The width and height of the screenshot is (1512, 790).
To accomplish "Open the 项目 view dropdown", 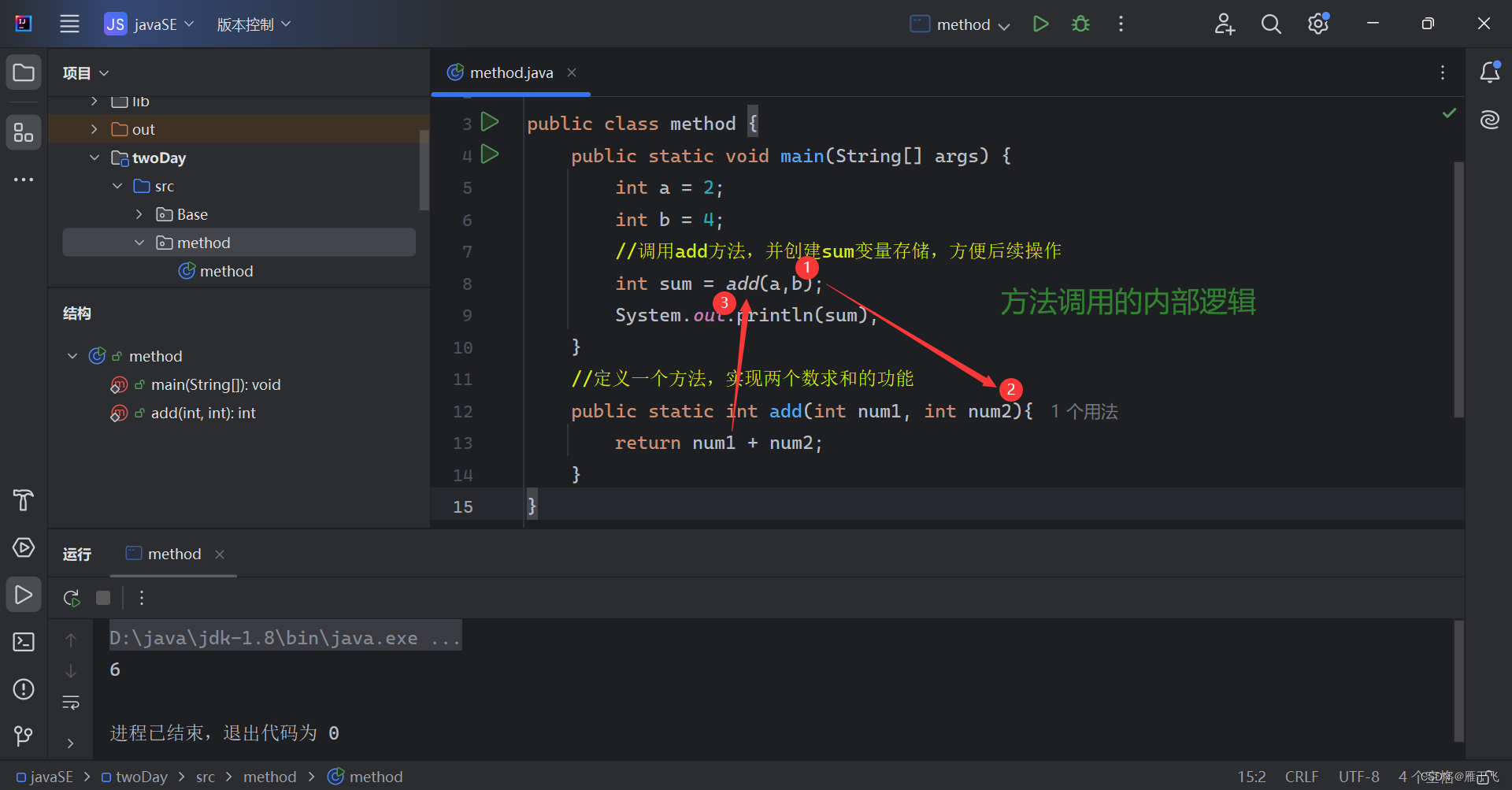I will coord(86,73).
